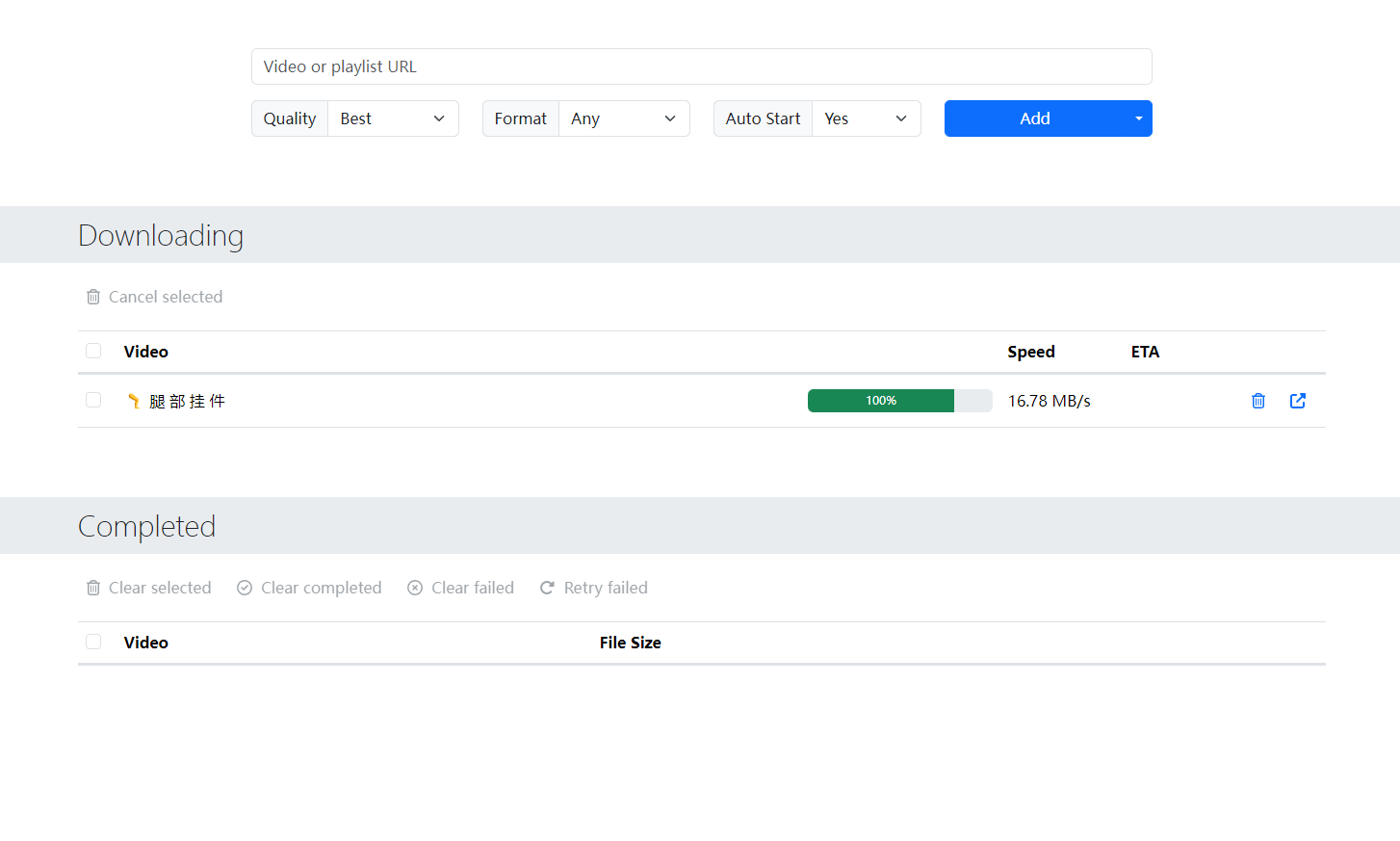The image size is (1400, 841).
Task: Click the Completed section heading
Action: [x=146, y=526]
